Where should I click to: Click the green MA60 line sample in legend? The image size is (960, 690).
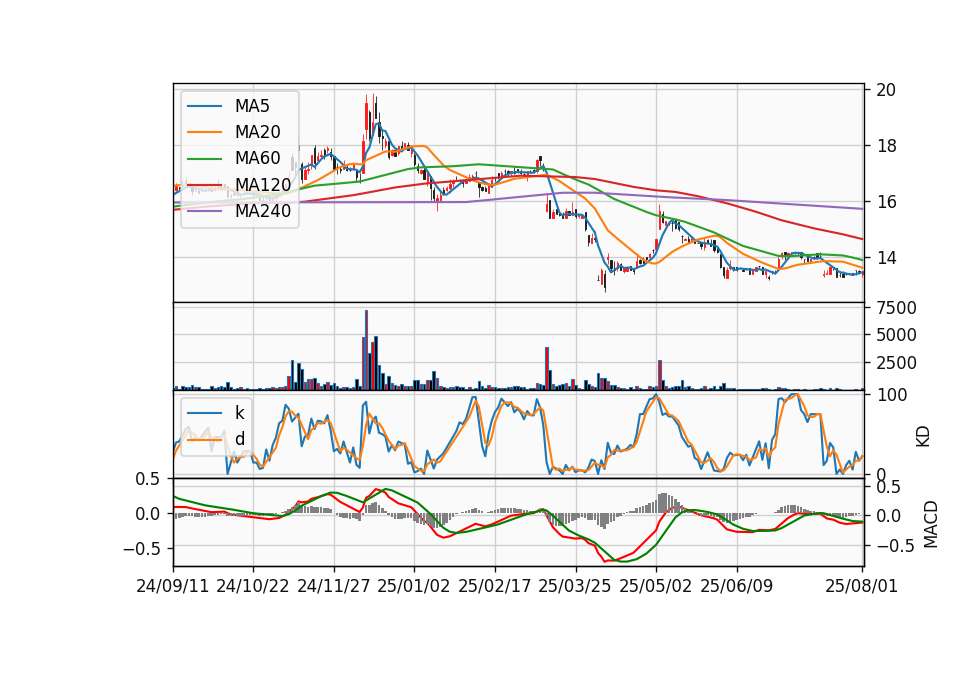pos(204,159)
